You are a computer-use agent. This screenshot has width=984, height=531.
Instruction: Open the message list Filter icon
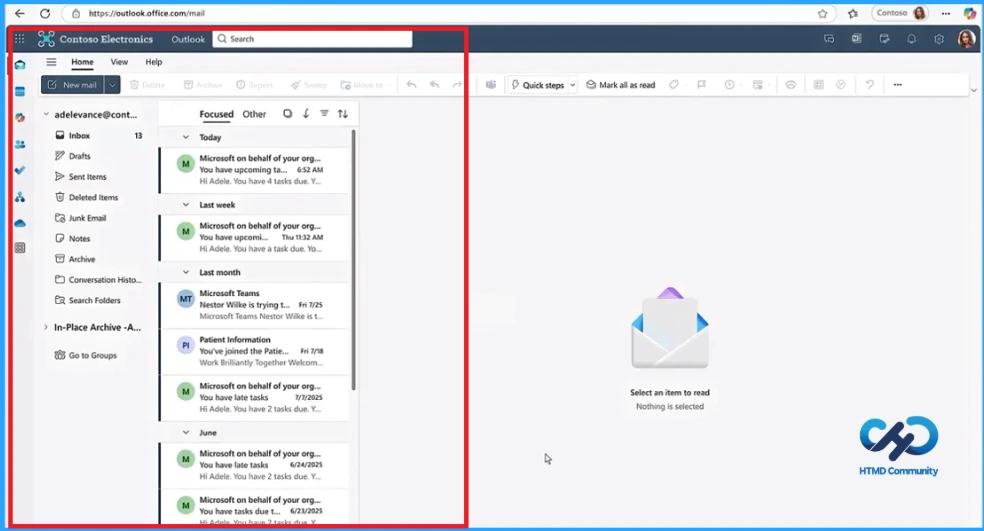[324, 114]
